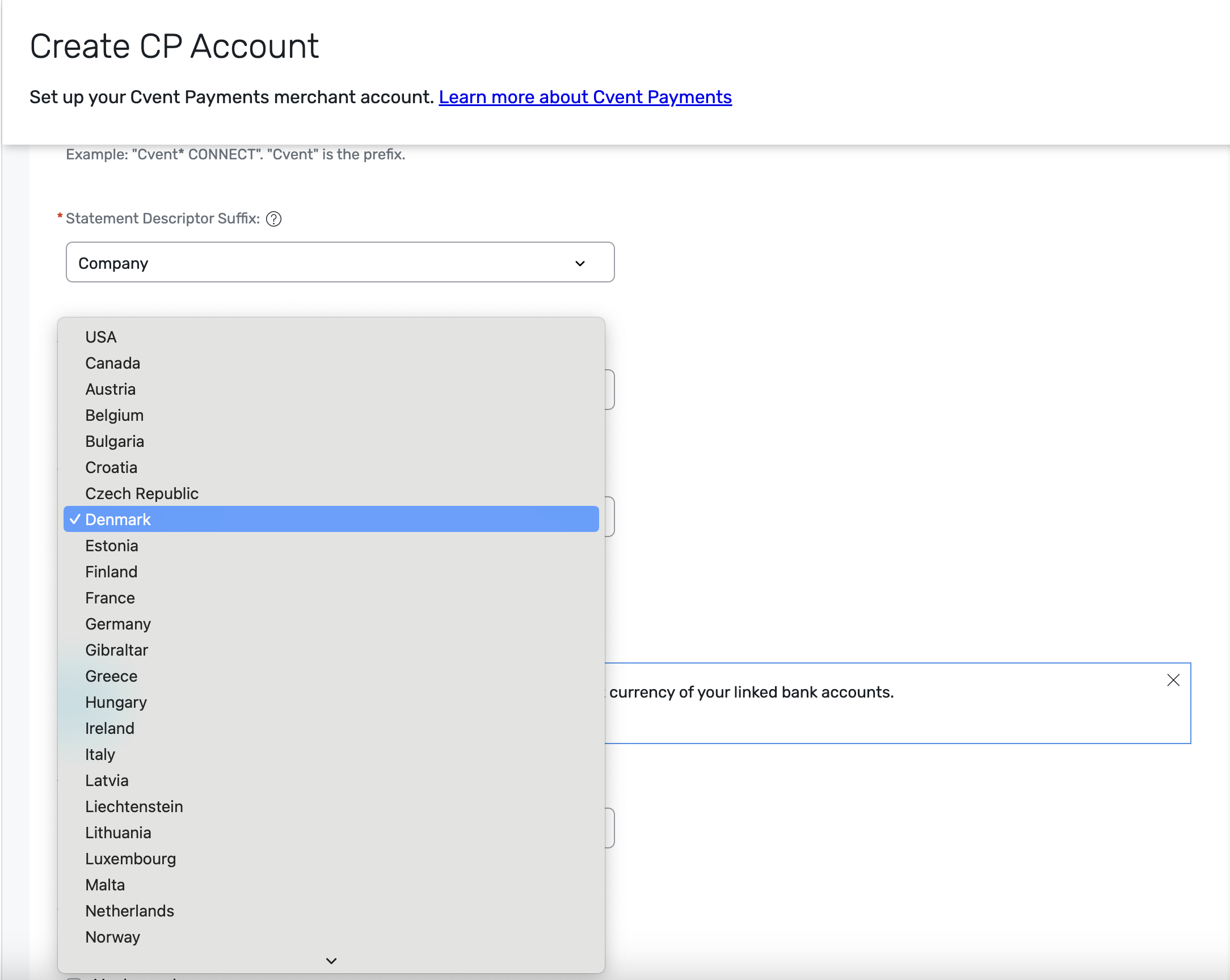Select France in the country dropdown
Screen dimensions: 1230x980
[x=331, y=598]
